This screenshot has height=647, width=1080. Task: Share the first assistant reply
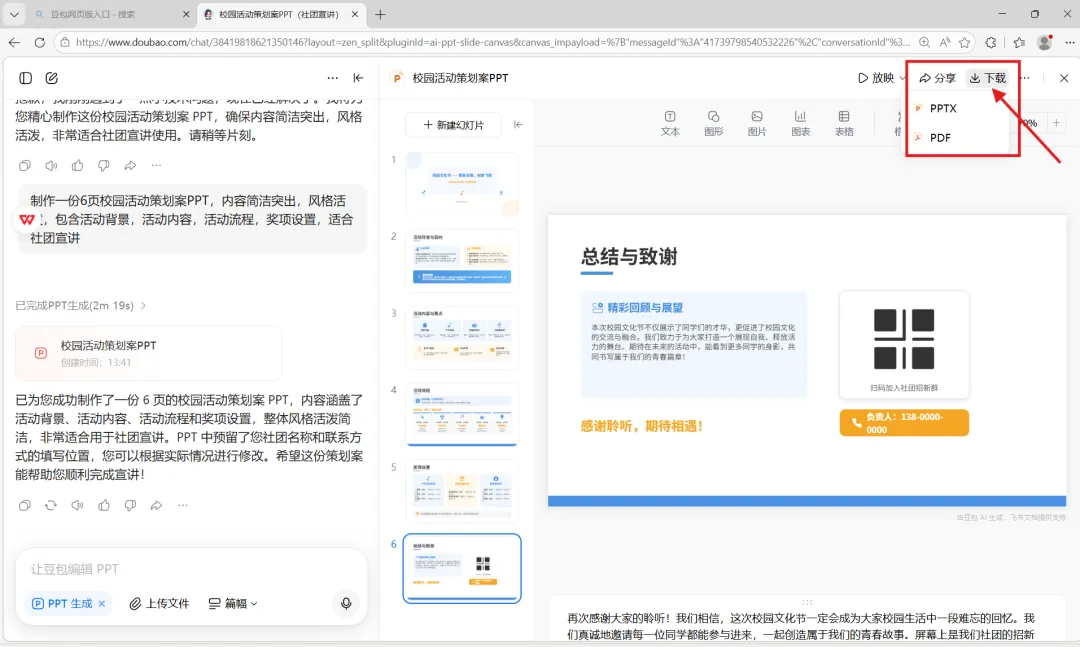point(130,165)
